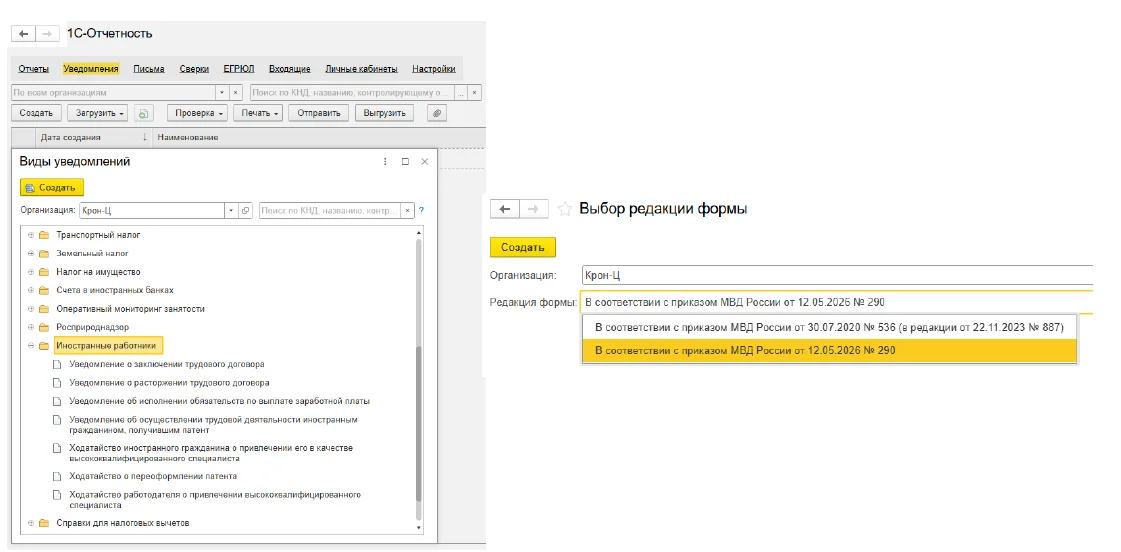This screenshot has width=1121, height=552.
Task: Open the Личные кабинеты tab
Action: tap(361, 69)
